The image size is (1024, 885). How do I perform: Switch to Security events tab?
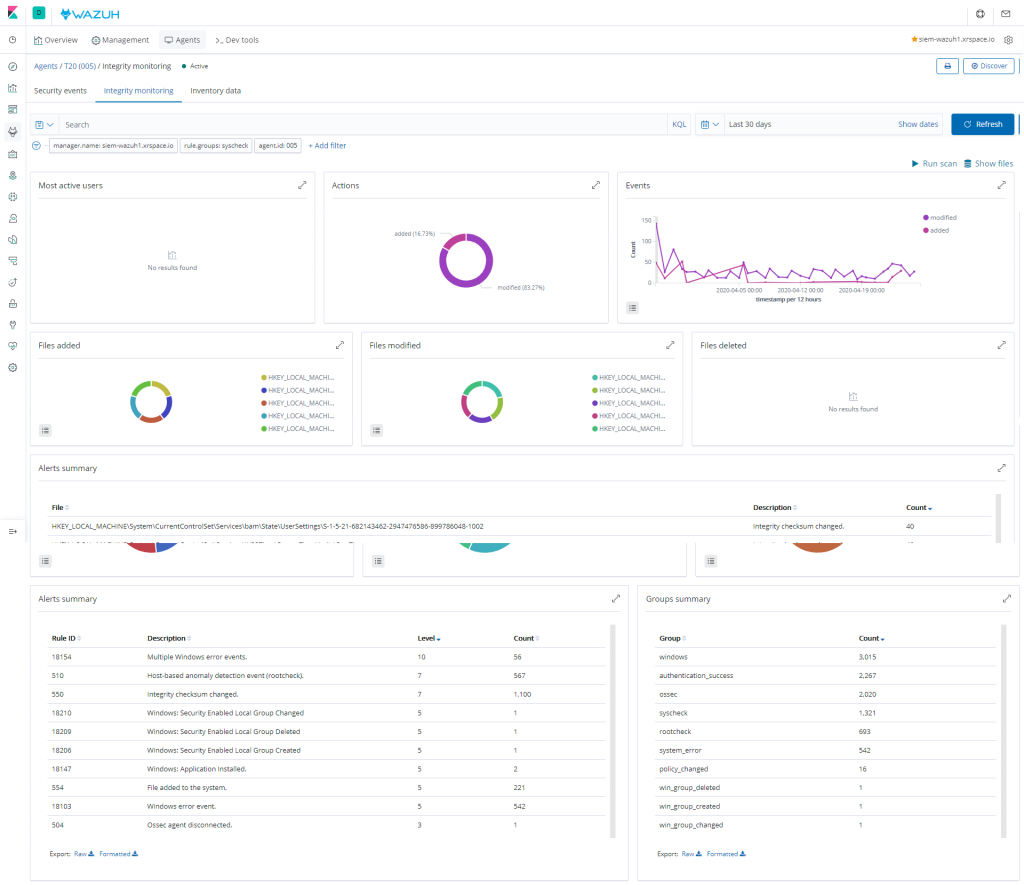click(60, 91)
